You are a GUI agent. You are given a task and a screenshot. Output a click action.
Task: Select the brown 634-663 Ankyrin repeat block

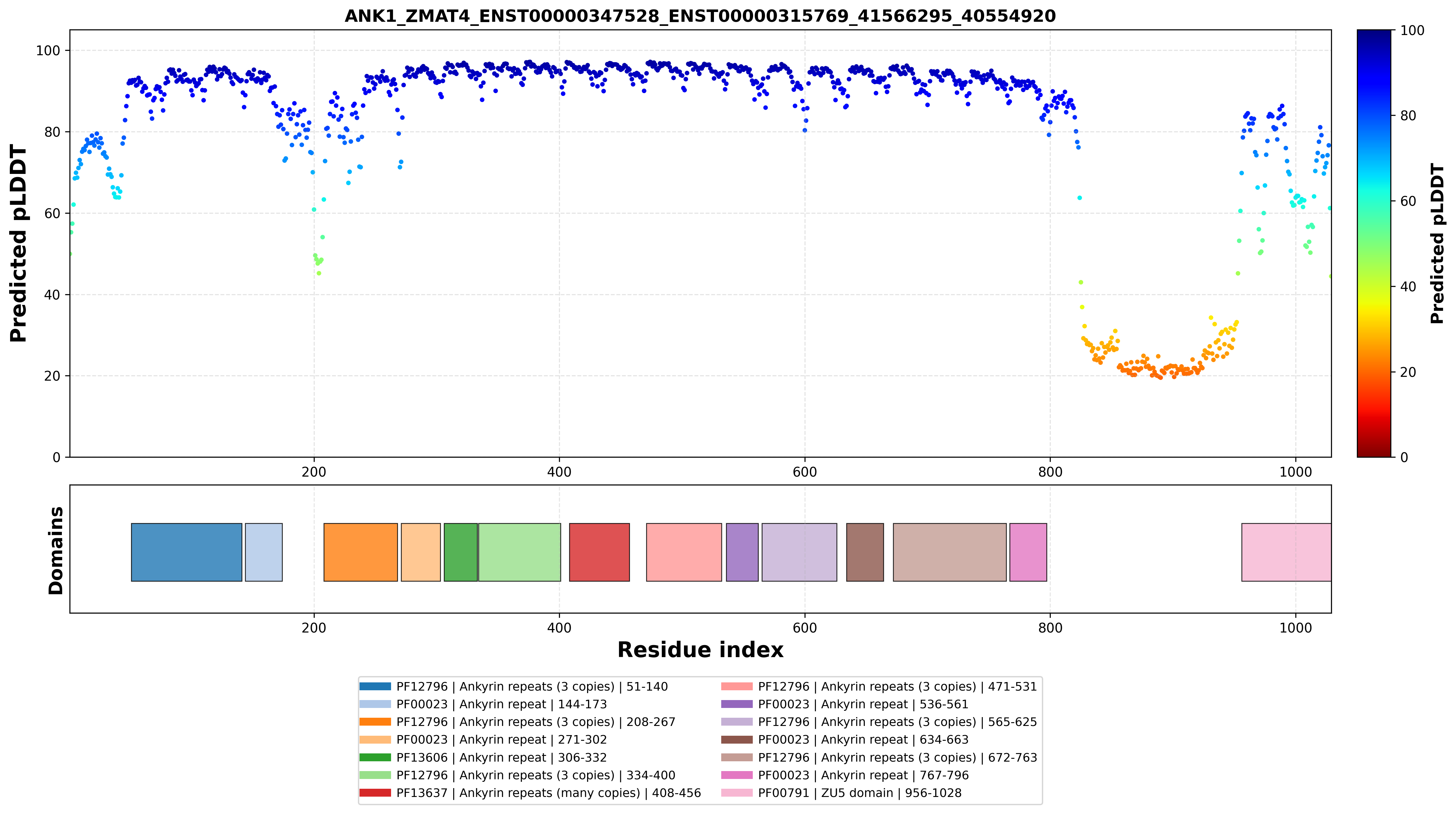865,552
